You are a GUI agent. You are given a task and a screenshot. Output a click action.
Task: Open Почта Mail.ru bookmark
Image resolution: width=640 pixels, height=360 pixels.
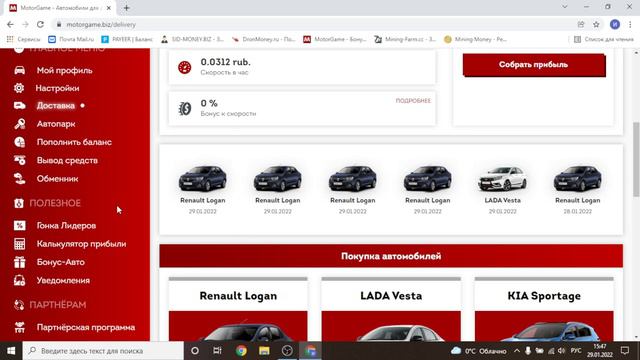click(x=71, y=39)
